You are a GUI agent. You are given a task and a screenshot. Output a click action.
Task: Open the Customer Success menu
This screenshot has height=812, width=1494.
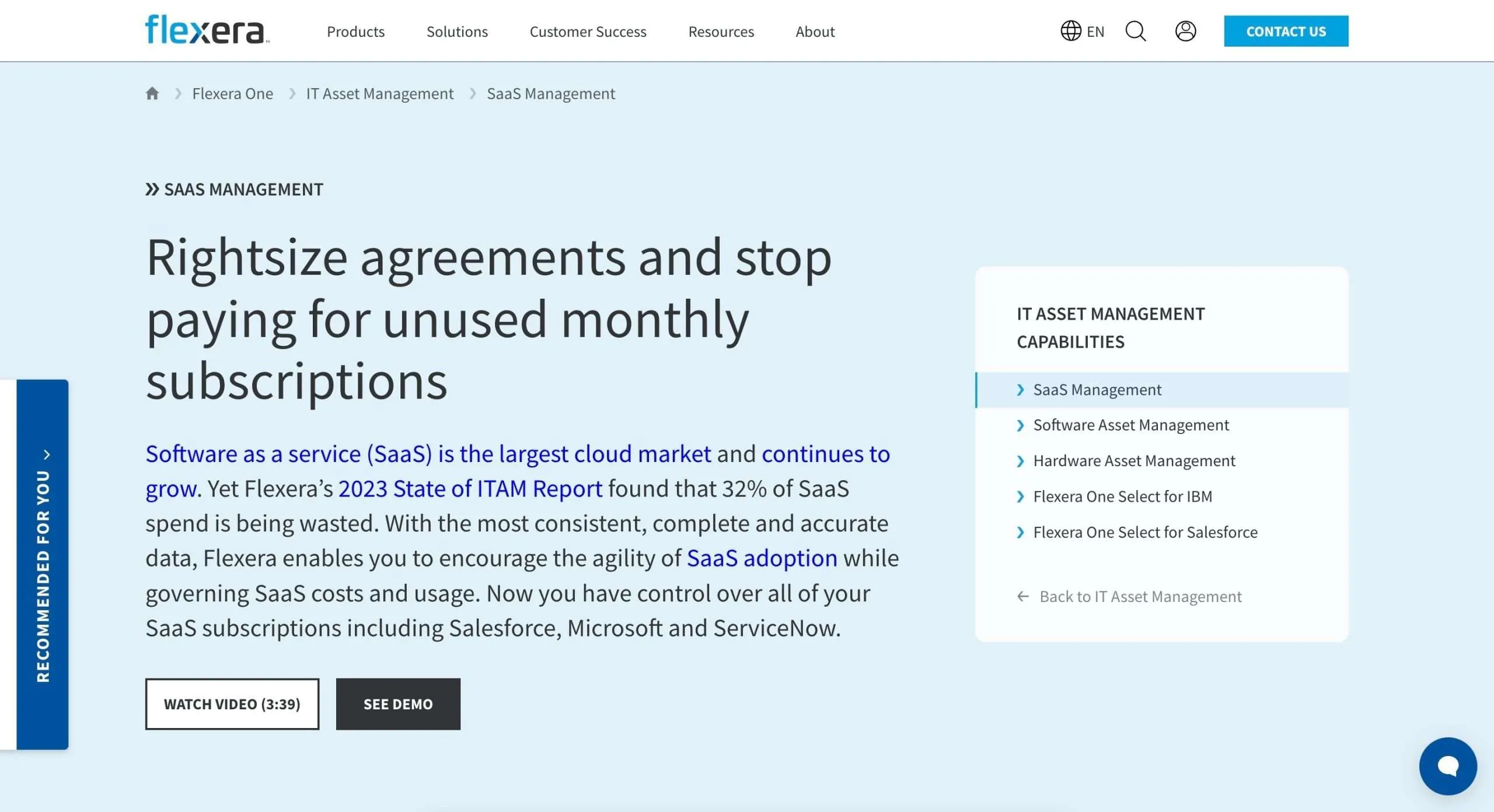click(x=588, y=32)
